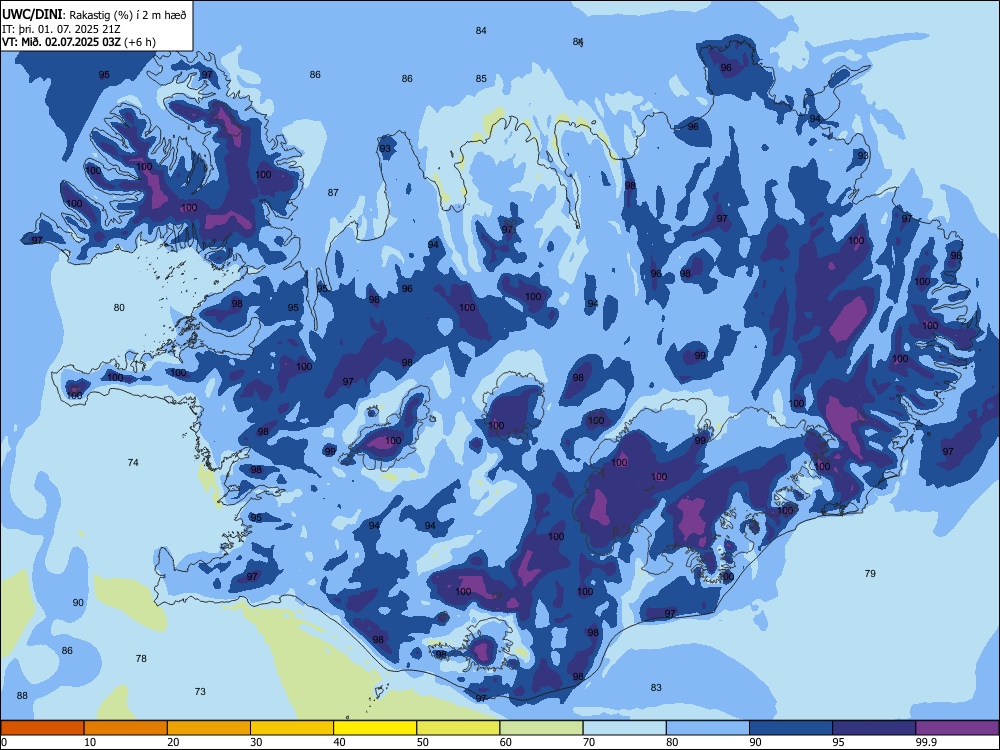Click the legend tick label "60"
The width and height of the screenshot is (1000, 750).
506,742
